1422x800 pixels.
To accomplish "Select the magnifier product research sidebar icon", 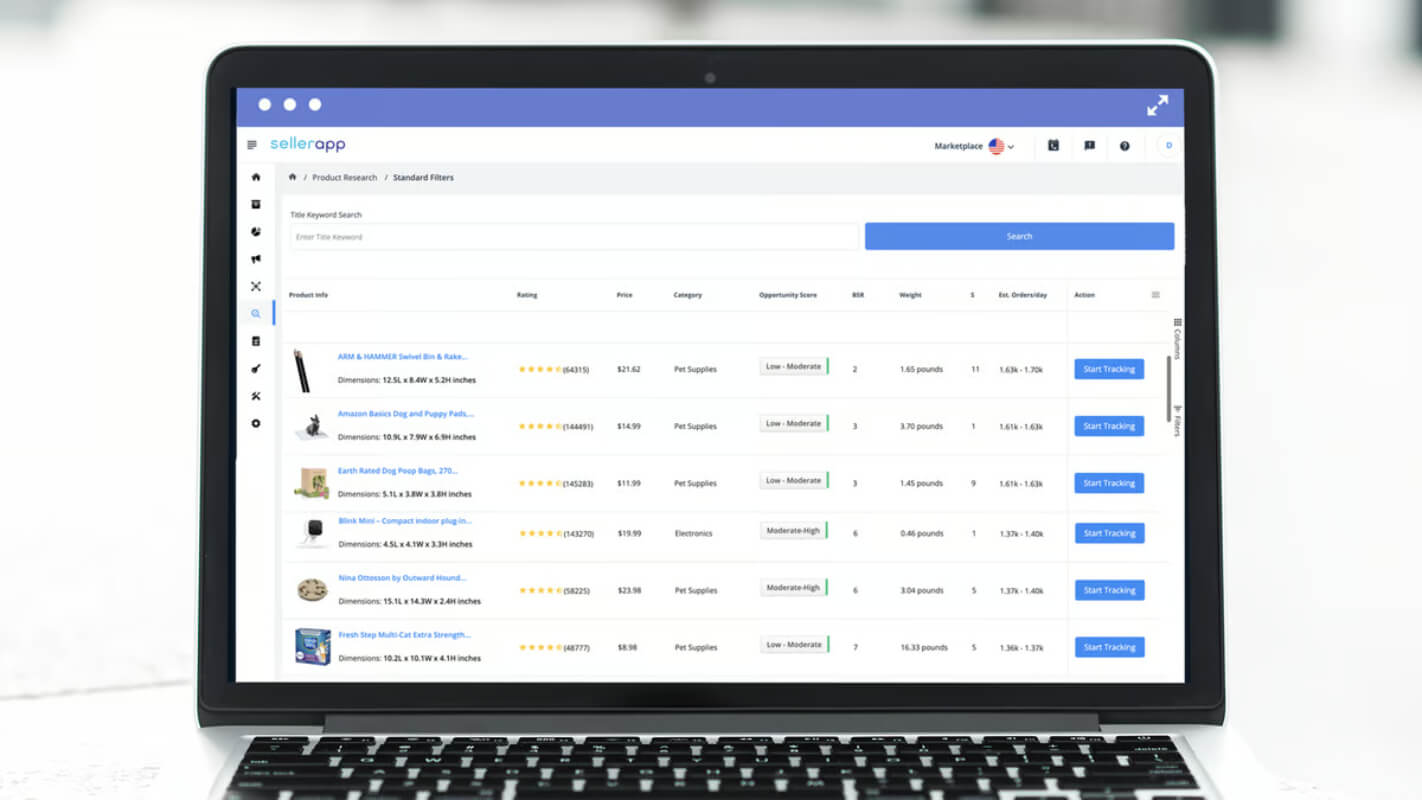I will pyautogui.click(x=256, y=314).
